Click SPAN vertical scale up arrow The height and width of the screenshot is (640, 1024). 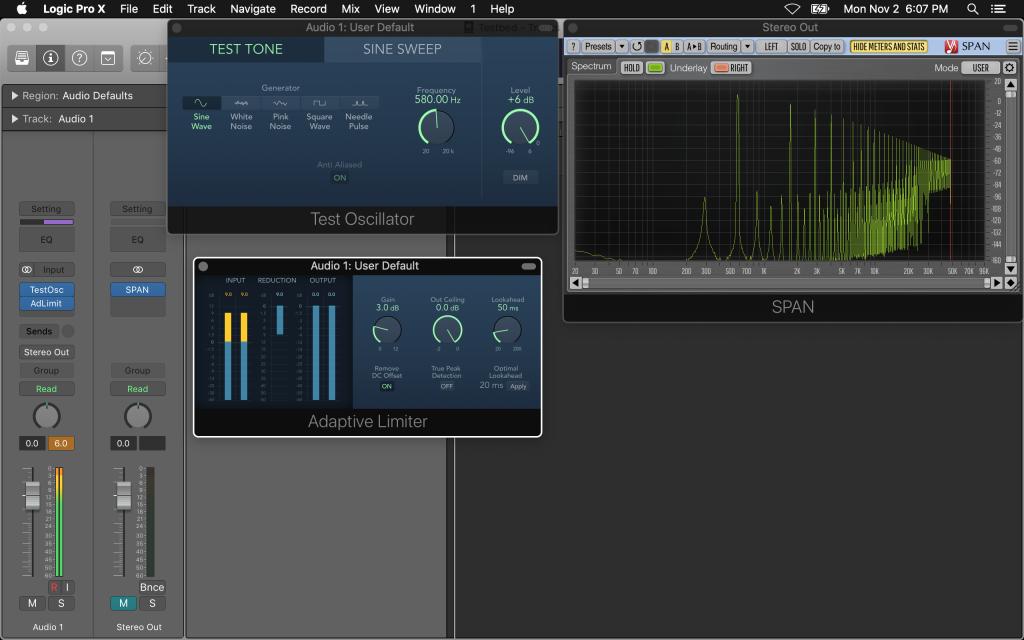[x=1010, y=84]
